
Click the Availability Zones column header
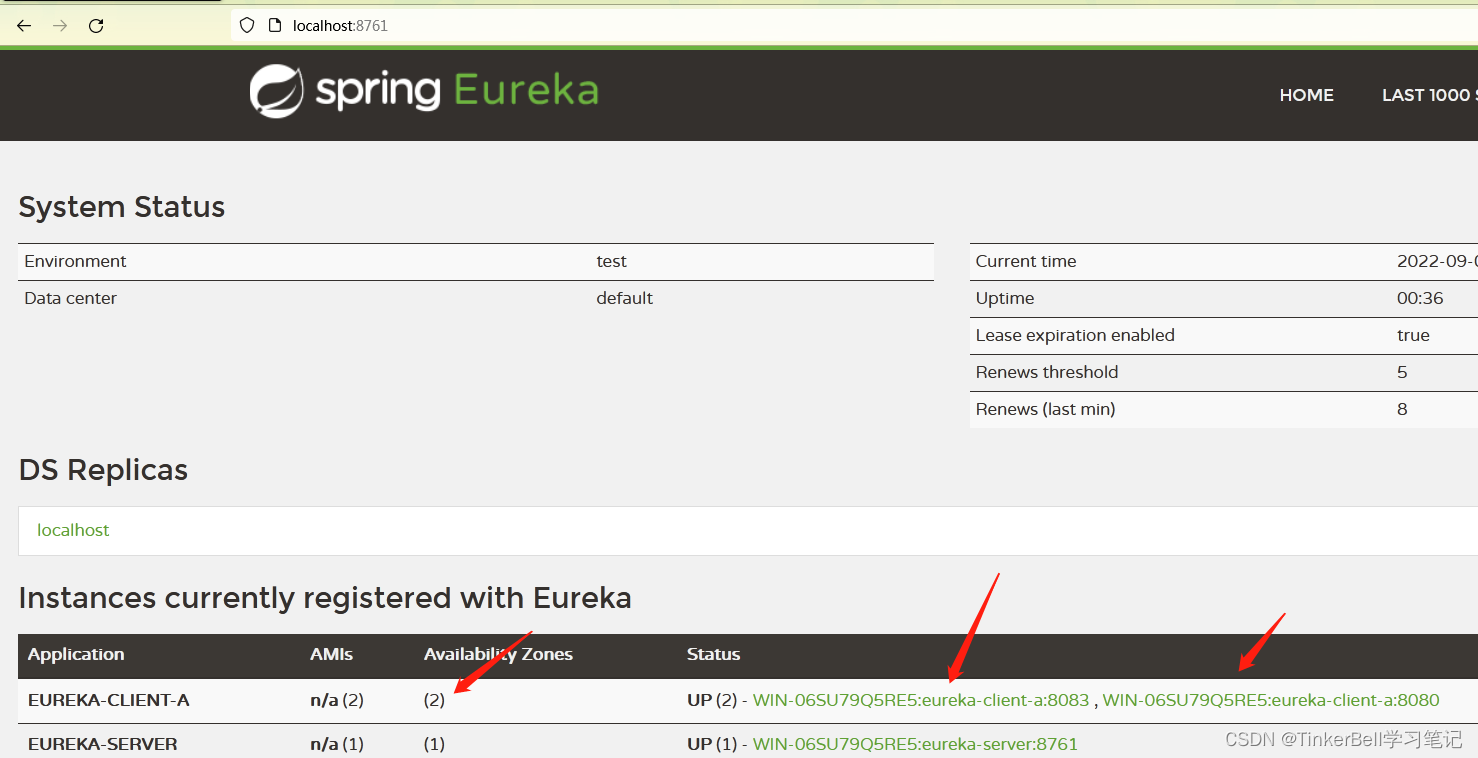(x=498, y=654)
